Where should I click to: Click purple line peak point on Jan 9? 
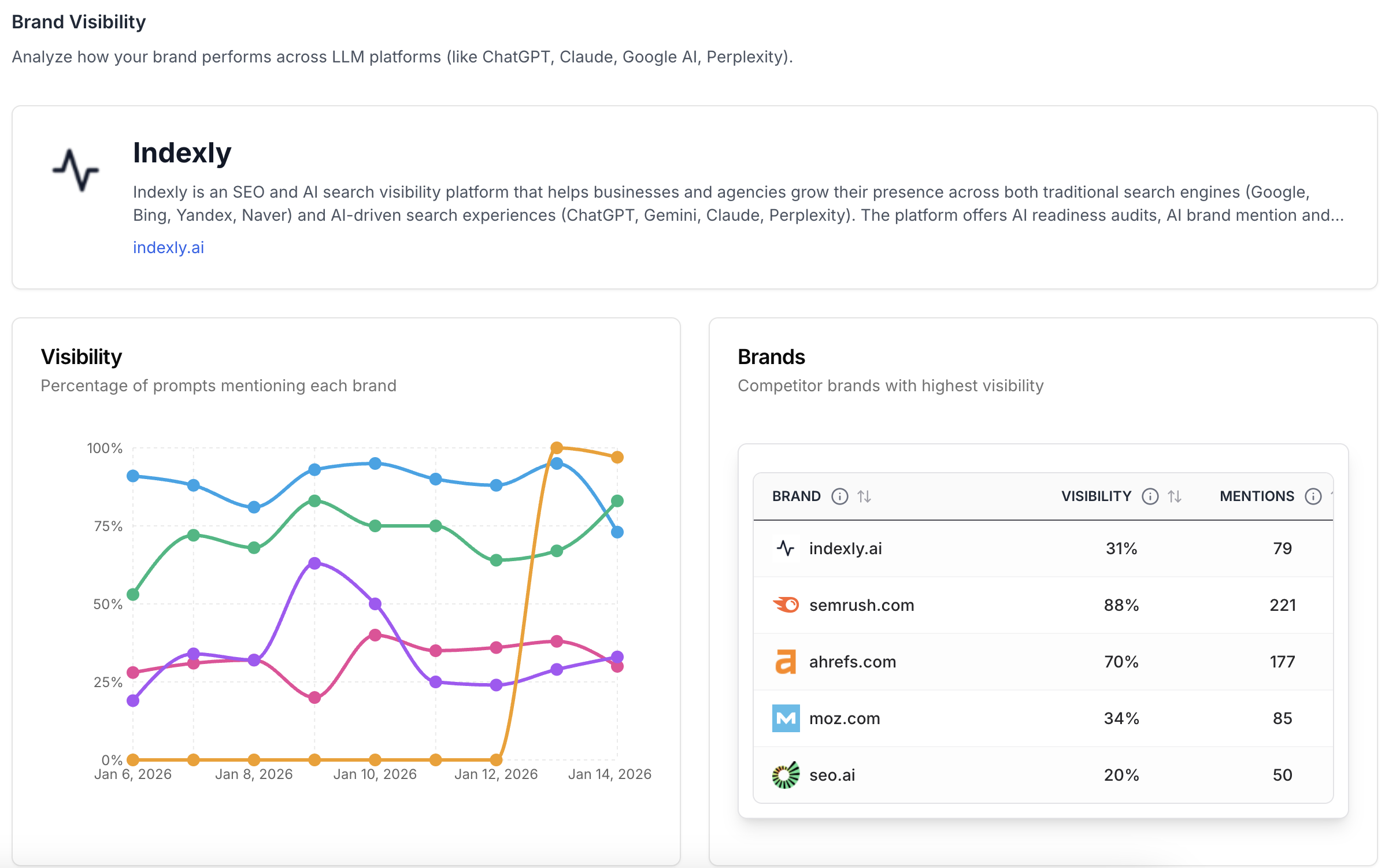[314, 563]
